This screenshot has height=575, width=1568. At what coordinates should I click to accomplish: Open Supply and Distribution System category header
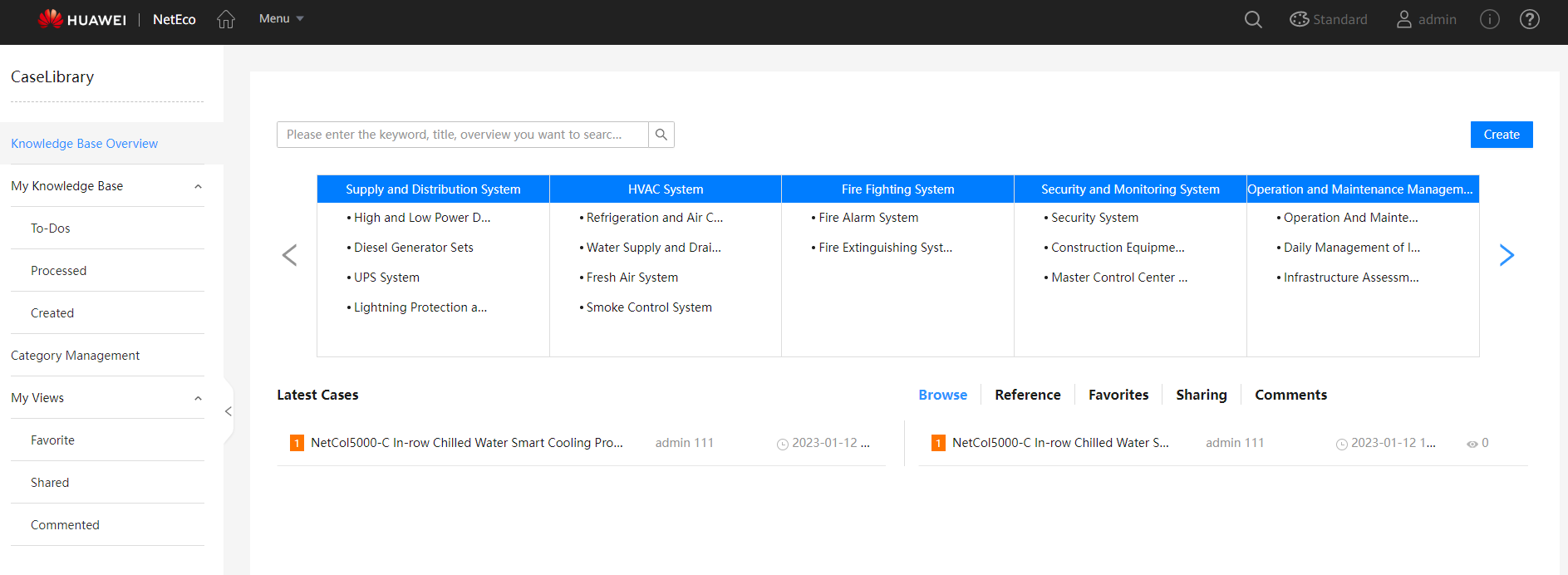pos(433,189)
